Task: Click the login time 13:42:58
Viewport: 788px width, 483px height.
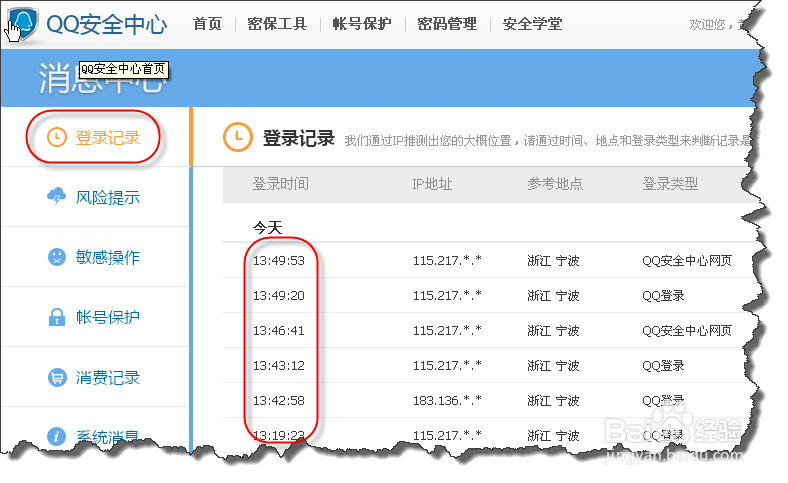Action: [x=278, y=401]
